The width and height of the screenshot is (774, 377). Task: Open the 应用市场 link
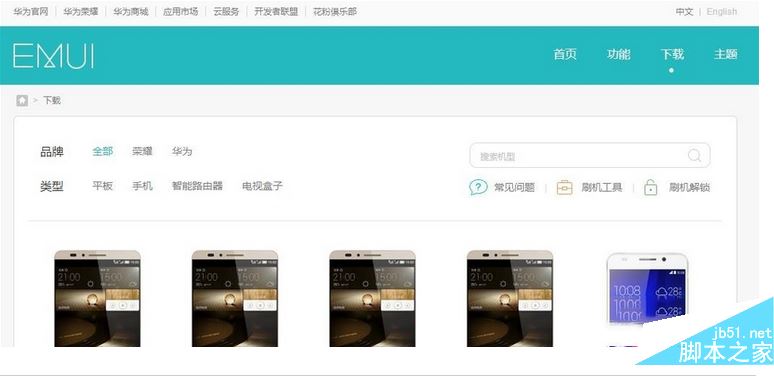(181, 11)
